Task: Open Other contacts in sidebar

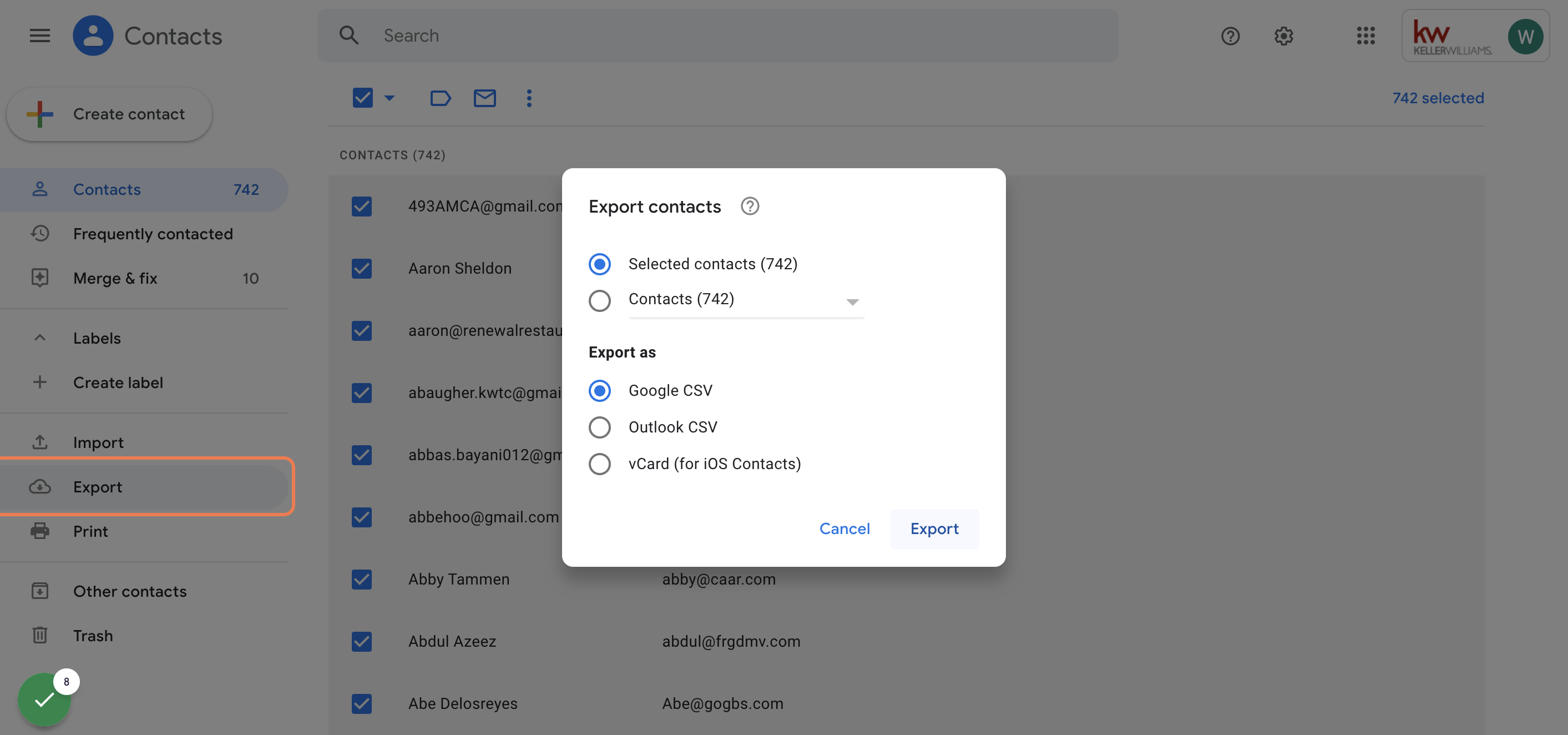Action: coord(144,591)
